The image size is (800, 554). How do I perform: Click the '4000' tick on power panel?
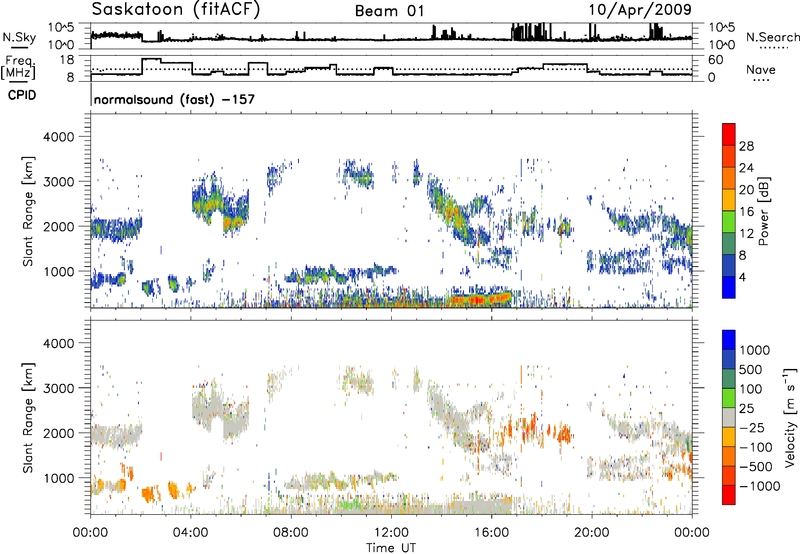tap(58, 137)
